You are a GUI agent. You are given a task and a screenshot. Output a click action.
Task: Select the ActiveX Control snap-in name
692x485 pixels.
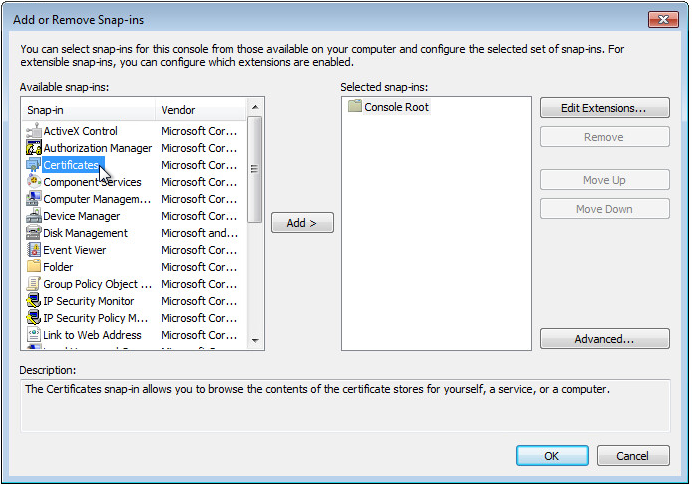(x=80, y=131)
